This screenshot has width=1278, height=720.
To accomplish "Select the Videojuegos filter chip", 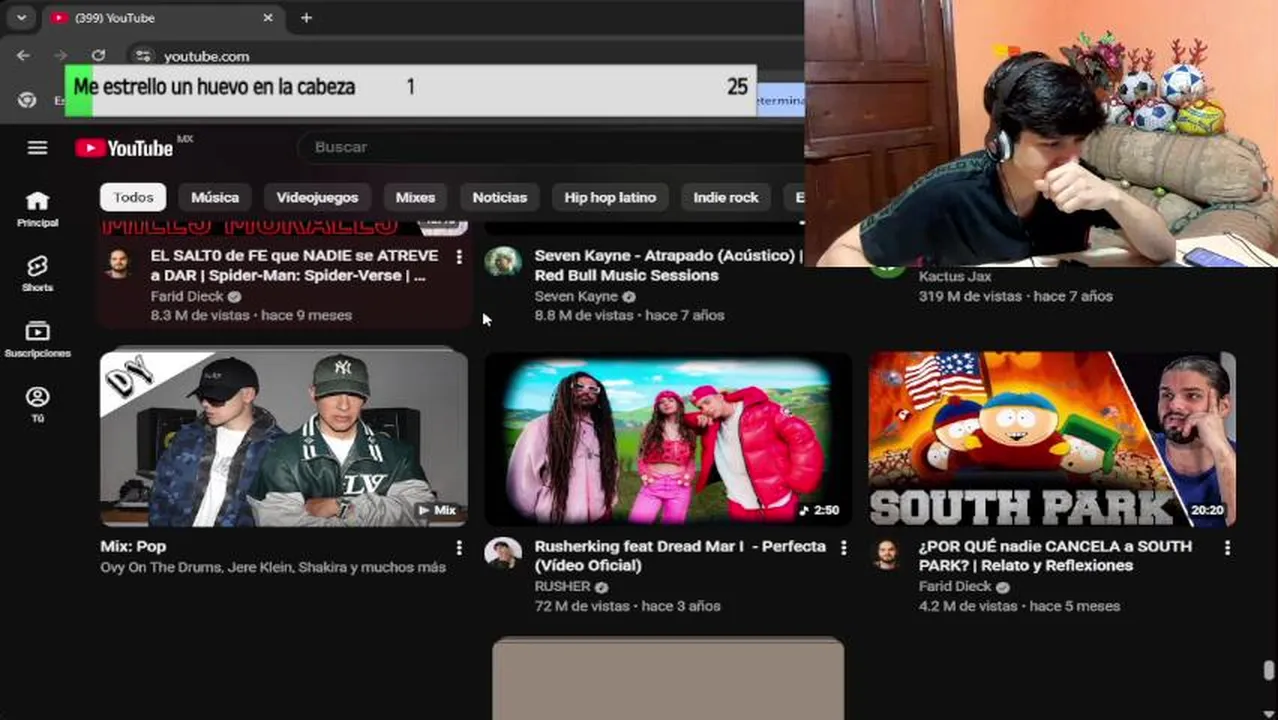I will click(x=317, y=197).
